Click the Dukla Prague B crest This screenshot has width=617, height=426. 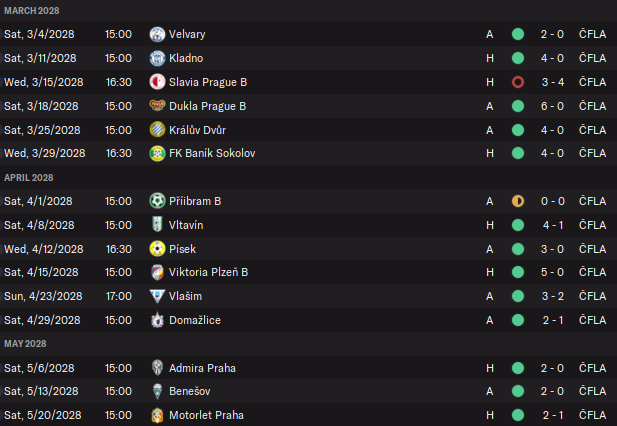coord(157,106)
